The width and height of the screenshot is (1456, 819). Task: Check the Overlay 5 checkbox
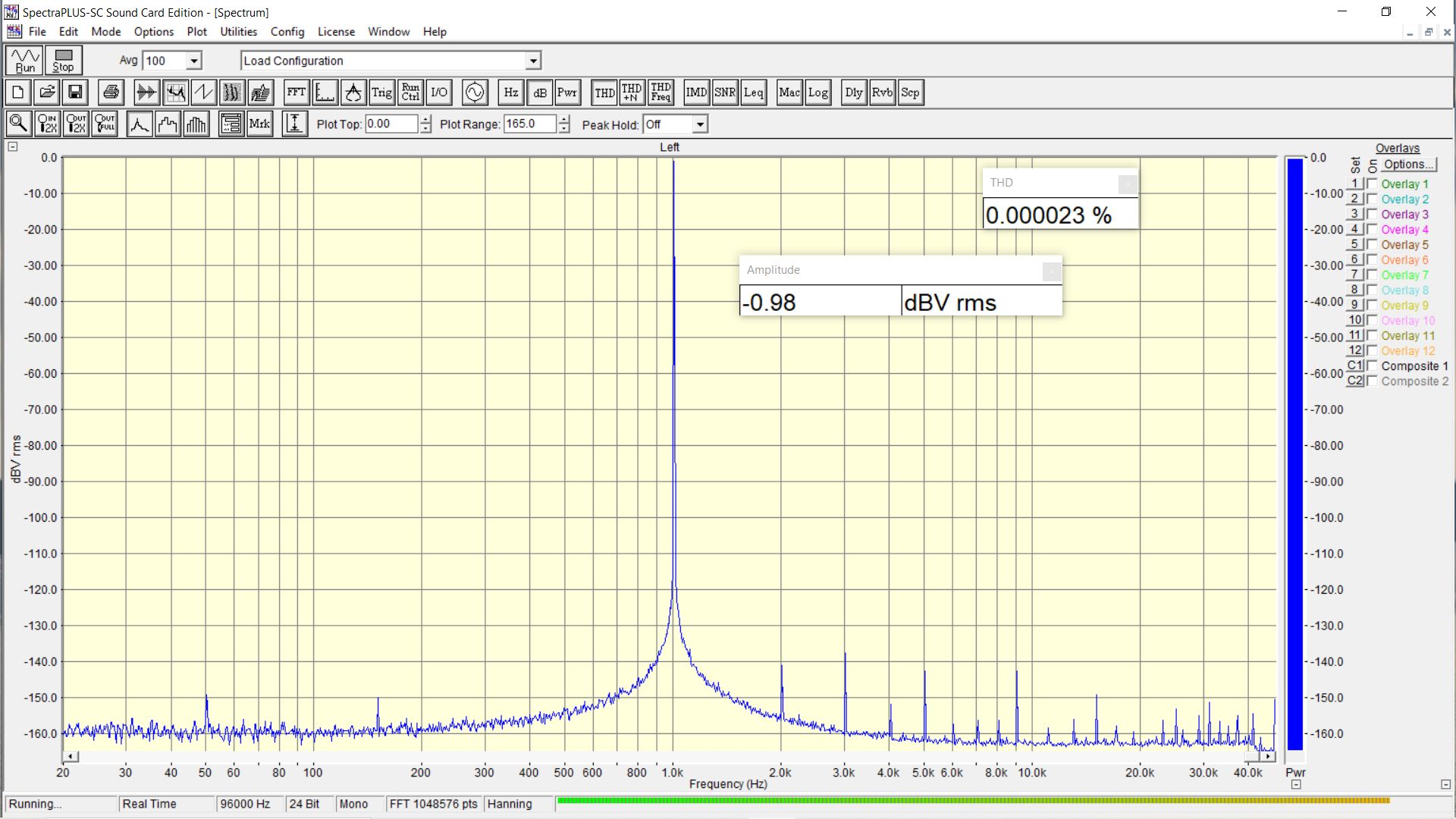tap(1372, 245)
